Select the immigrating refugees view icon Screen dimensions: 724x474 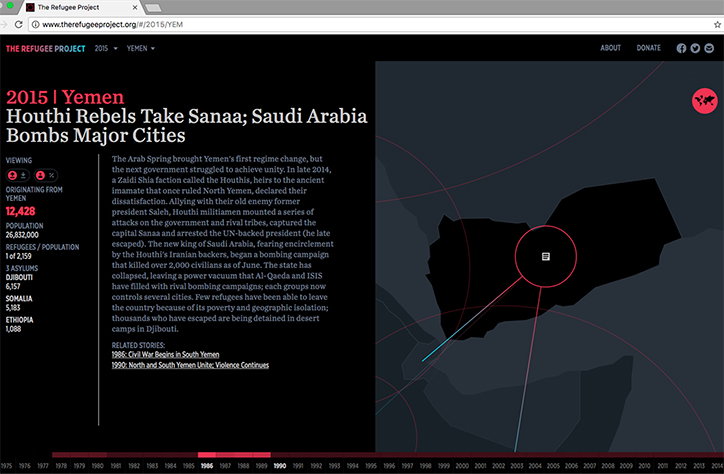(x=23, y=175)
